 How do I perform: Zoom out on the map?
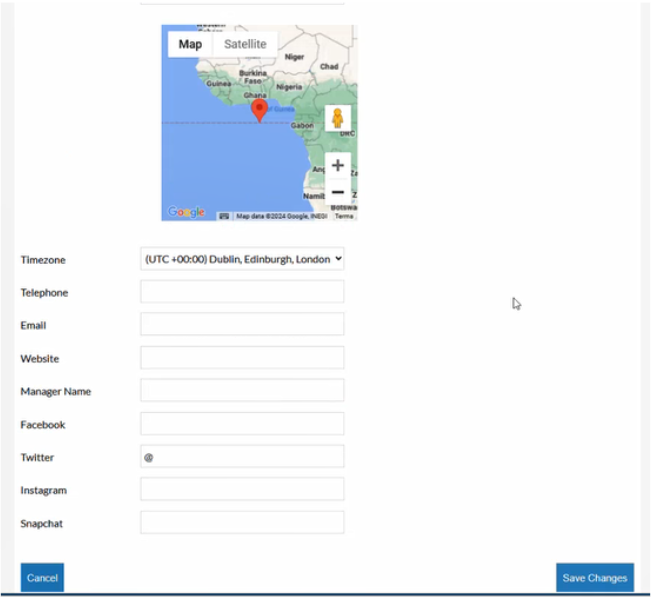(338, 192)
